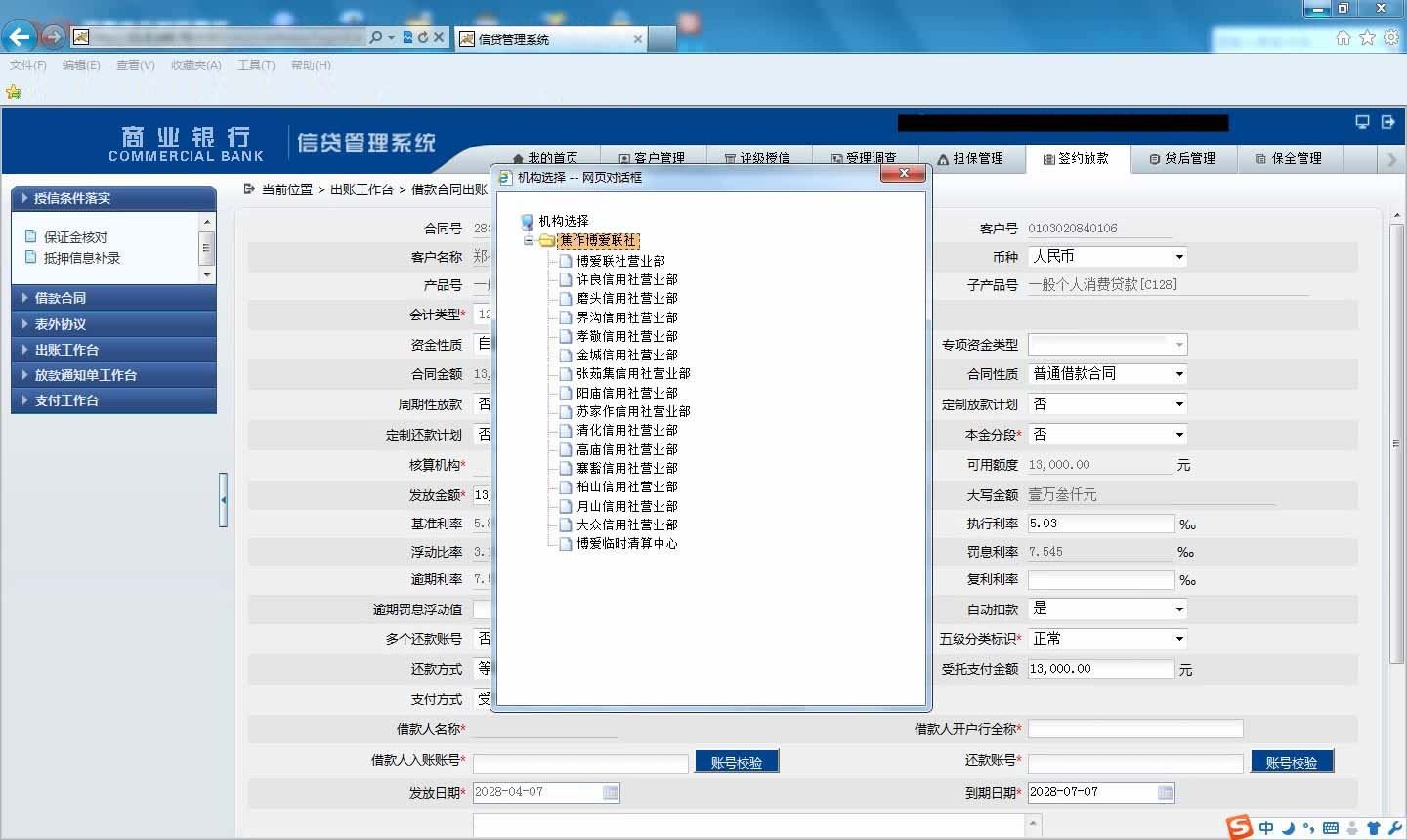The width and height of the screenshot is (1407, 840).
Task: Open calendar picker for 发放日期
Action: coord(611,793)
